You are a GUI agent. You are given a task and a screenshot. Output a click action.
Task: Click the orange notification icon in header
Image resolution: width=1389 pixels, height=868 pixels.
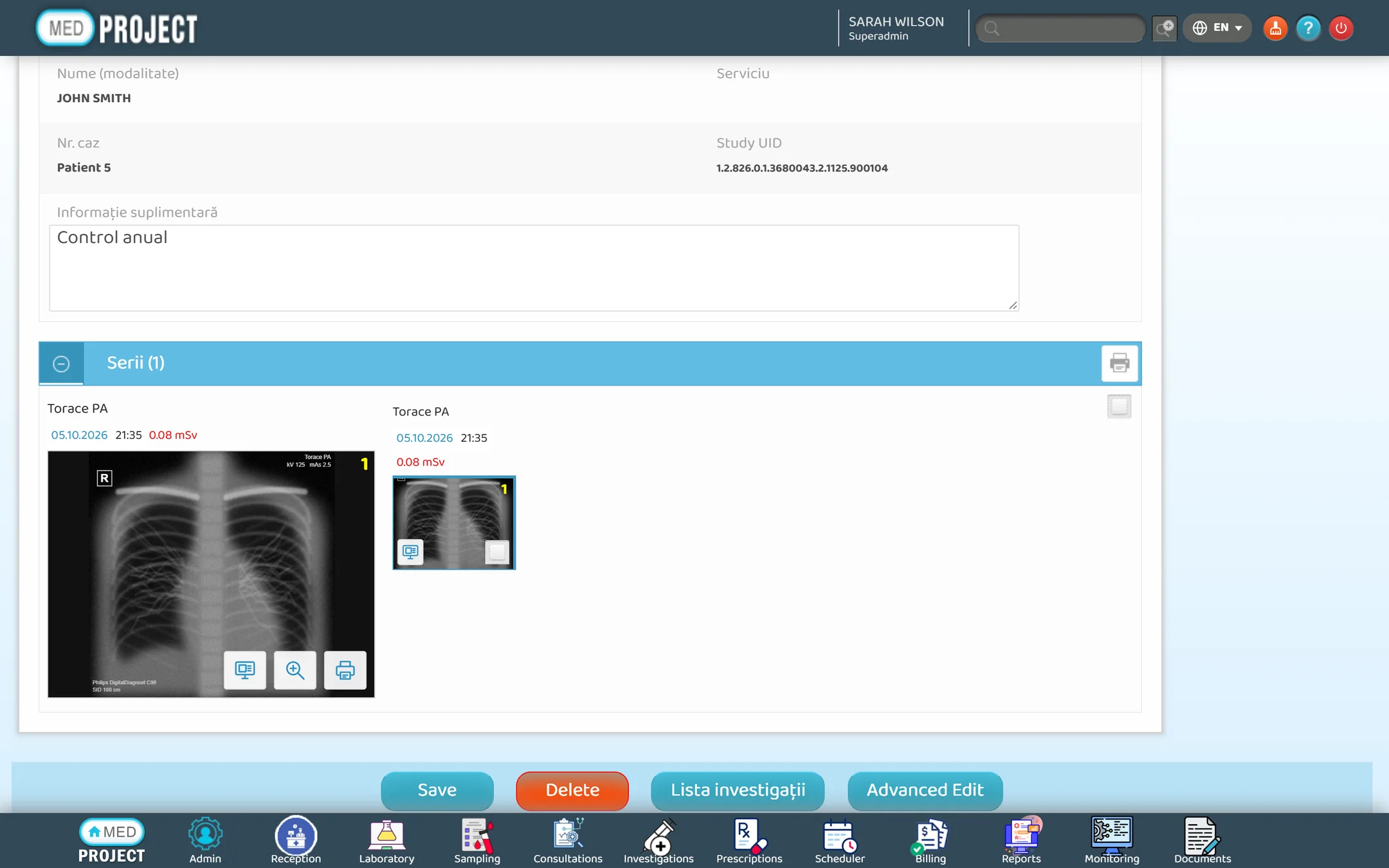tap(1275, 28)
